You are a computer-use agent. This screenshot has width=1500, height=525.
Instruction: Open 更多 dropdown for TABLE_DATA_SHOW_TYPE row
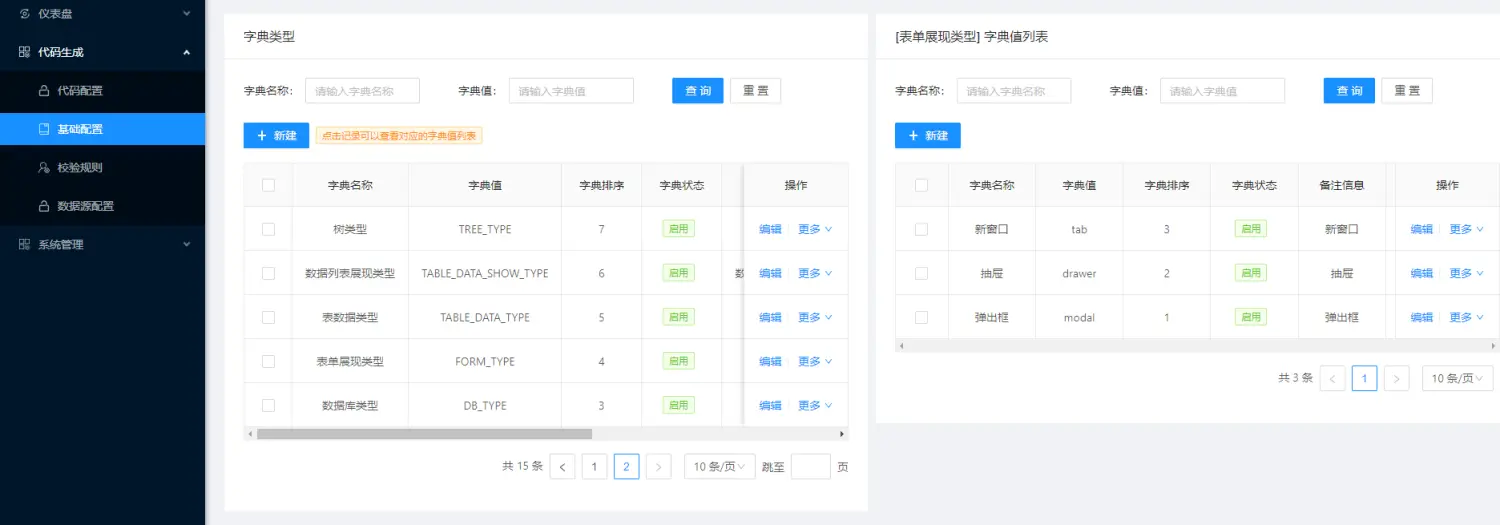coord(815,273)
